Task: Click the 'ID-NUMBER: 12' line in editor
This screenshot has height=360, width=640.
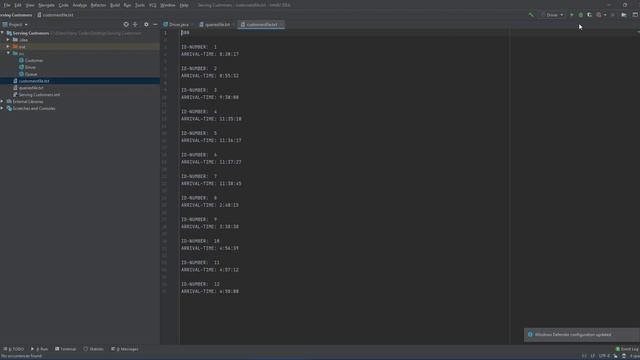Action: 200,284
